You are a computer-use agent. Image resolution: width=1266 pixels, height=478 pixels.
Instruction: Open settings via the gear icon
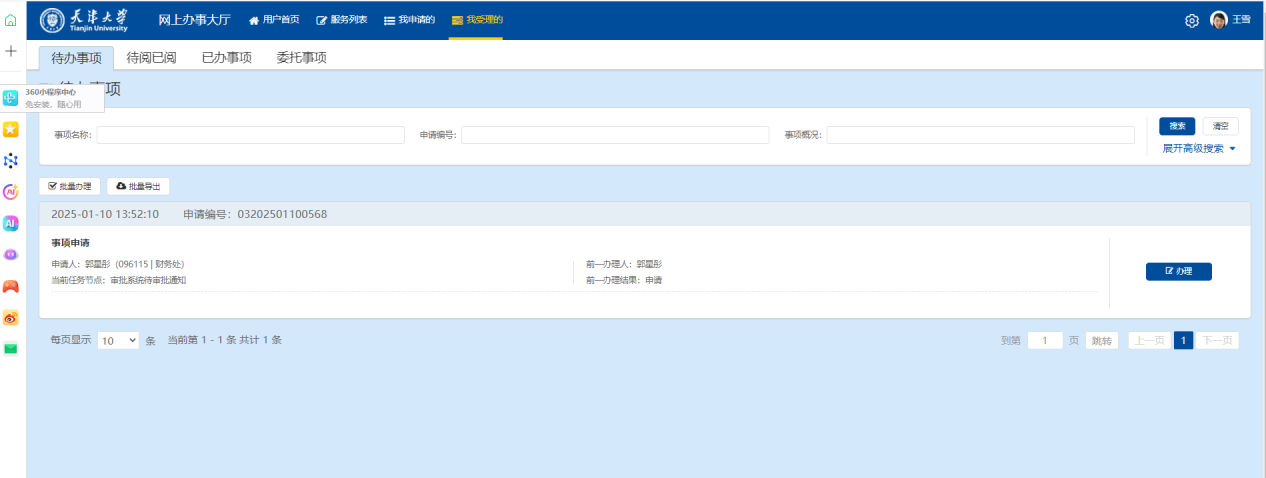1192,21
